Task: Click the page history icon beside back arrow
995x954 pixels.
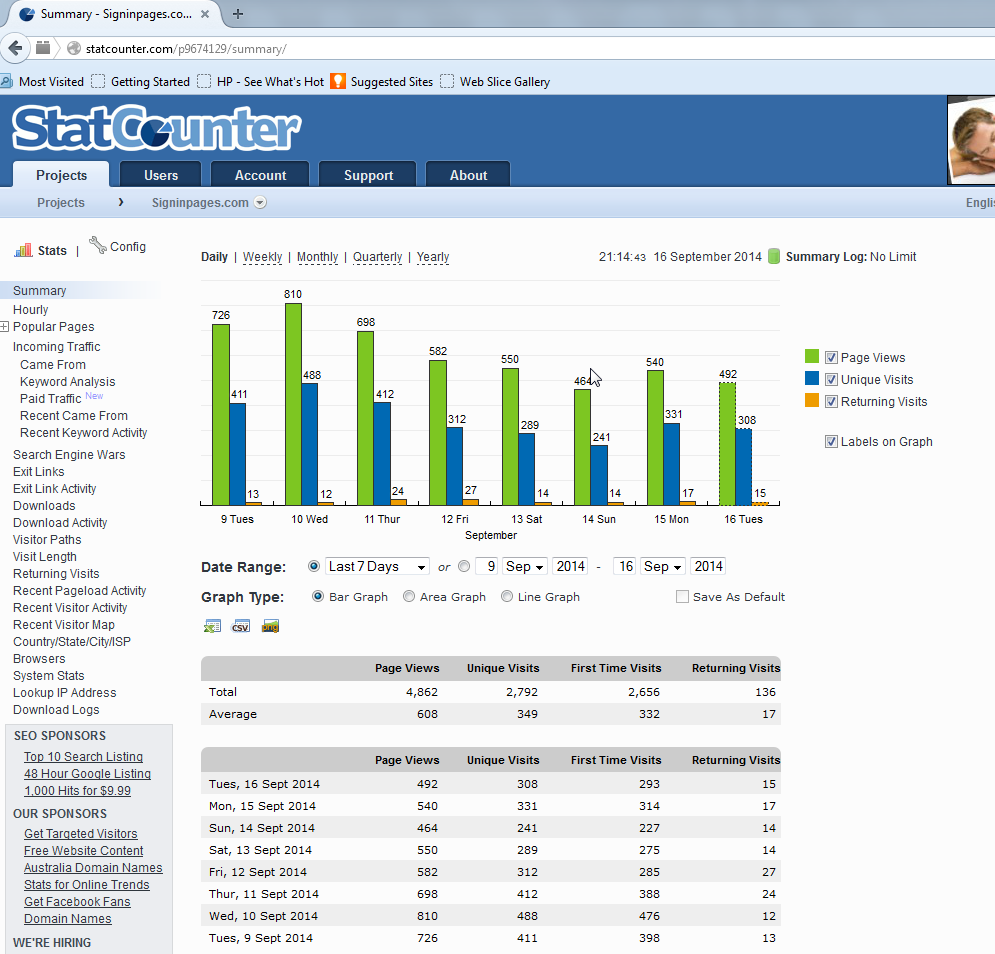Action: (x=43, y=48)
